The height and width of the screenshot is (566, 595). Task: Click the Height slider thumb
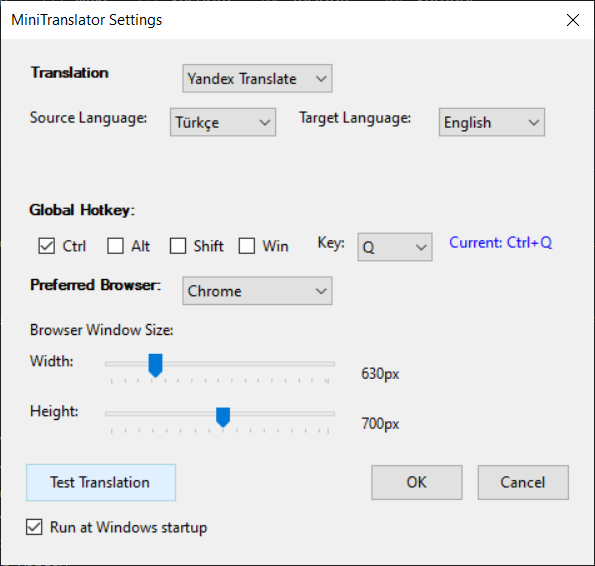[223, 417]
